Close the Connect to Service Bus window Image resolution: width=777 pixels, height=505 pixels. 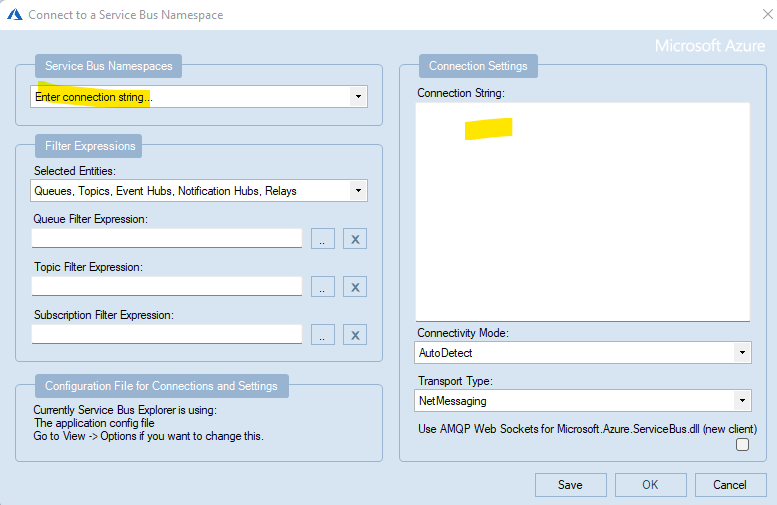767,14
